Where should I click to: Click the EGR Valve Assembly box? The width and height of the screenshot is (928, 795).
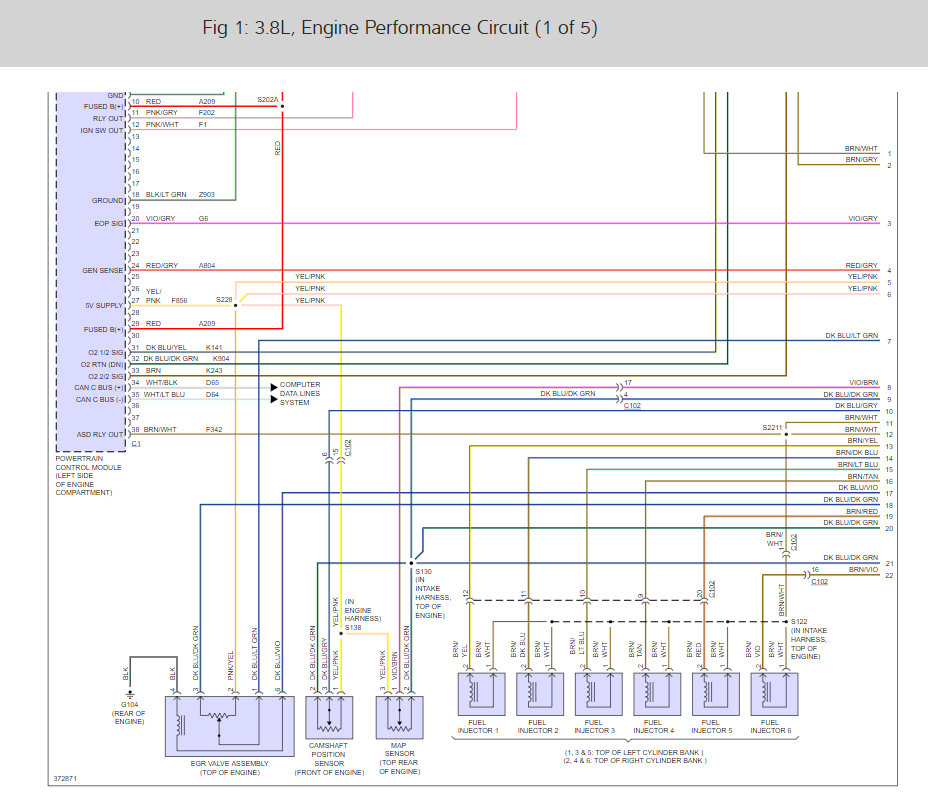(x=230, y=726)
